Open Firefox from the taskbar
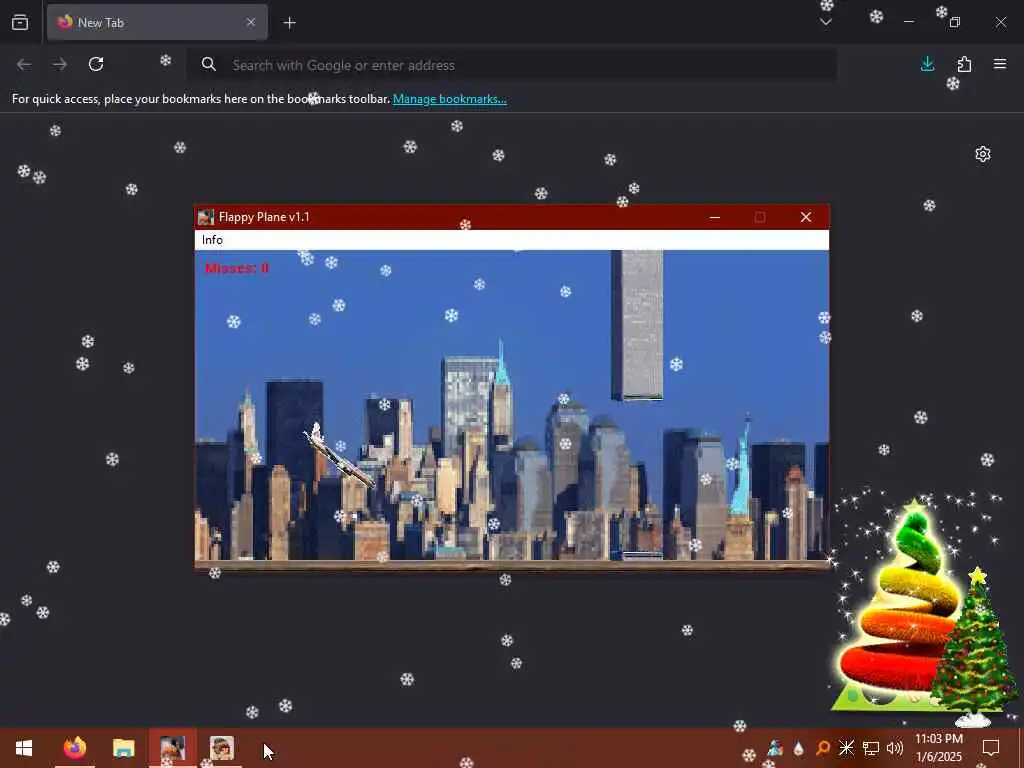Image resolution: width=1024 pixels, height=768 pixels. pos(74,748)
